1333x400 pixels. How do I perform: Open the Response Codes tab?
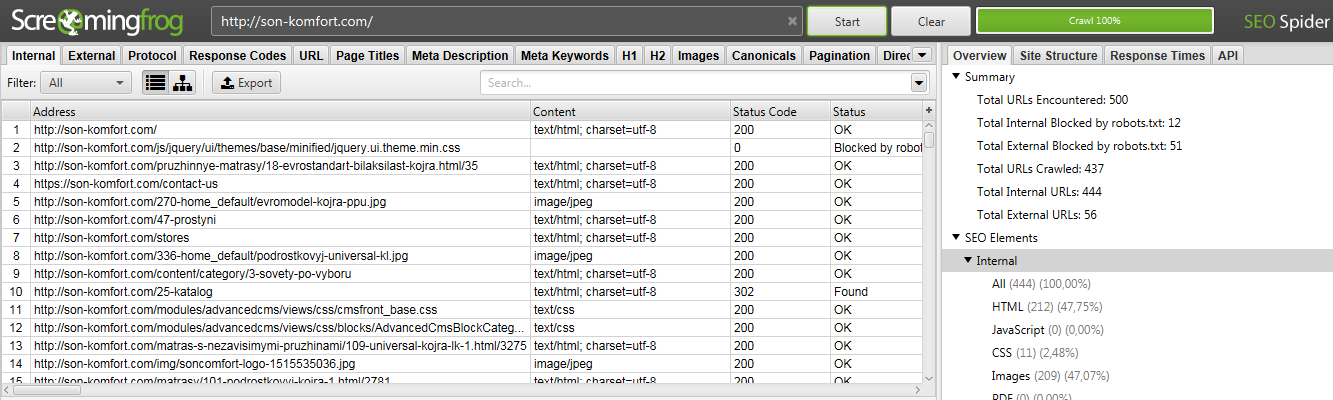pos(237,56)
